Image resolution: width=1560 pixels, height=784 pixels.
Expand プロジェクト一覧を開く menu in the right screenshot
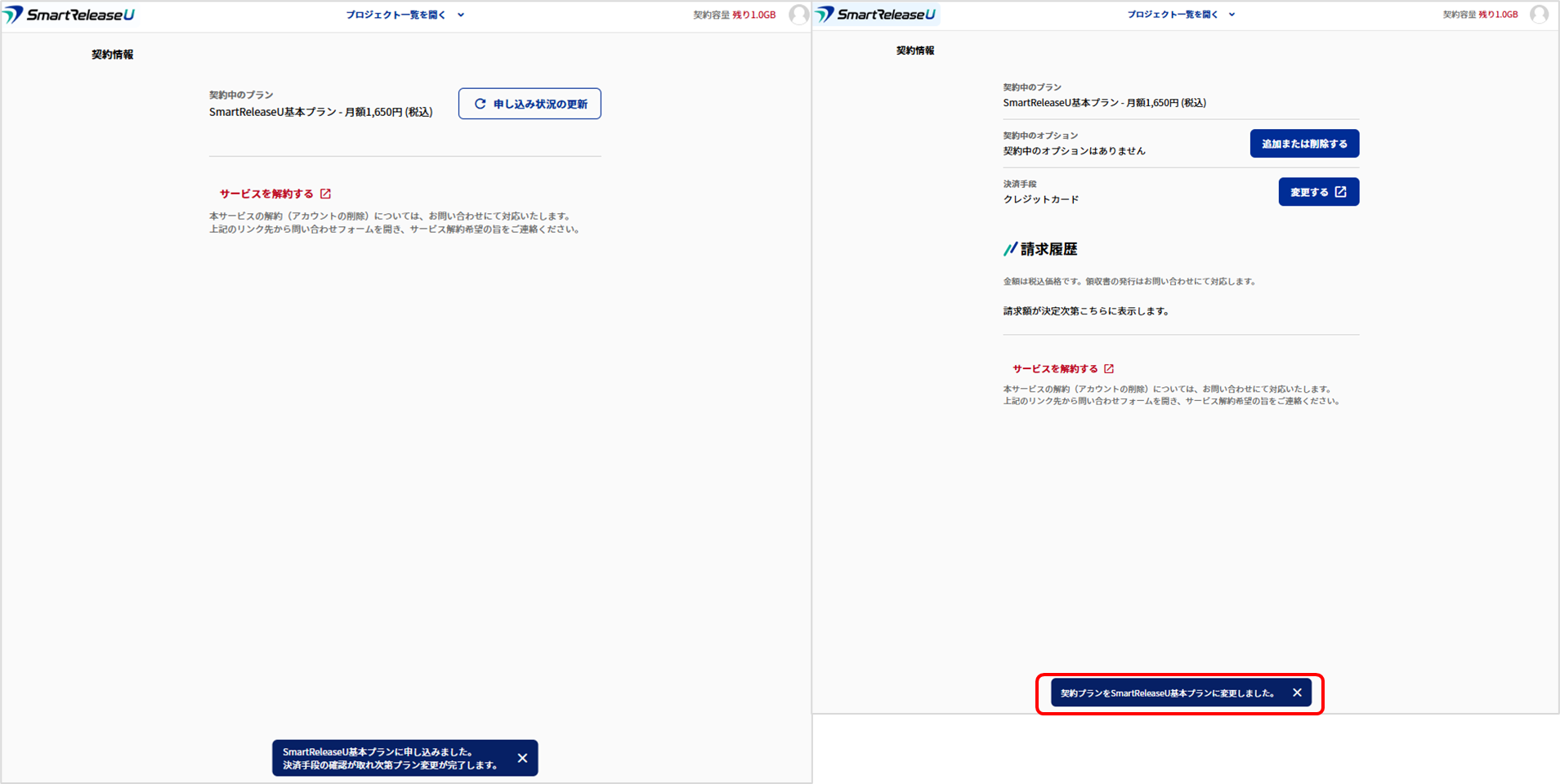1173,15
